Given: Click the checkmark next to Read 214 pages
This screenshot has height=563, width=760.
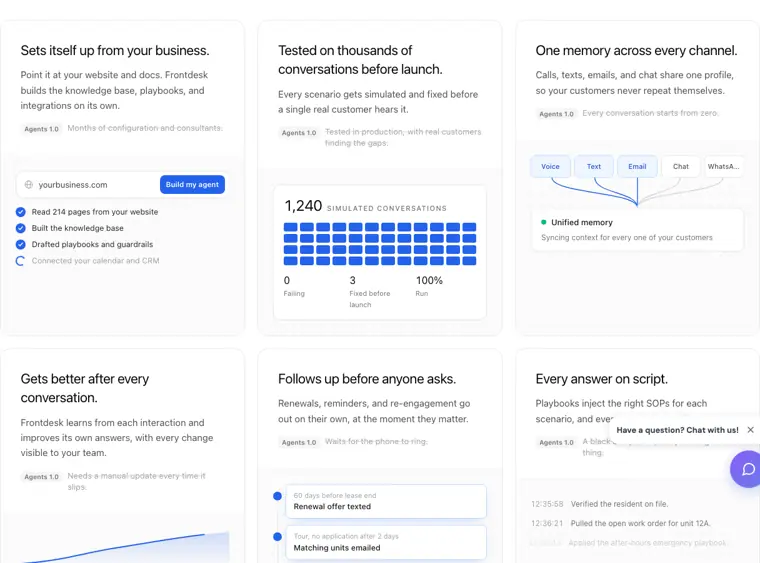Looking at the screenshot, I should pos(20,212).
